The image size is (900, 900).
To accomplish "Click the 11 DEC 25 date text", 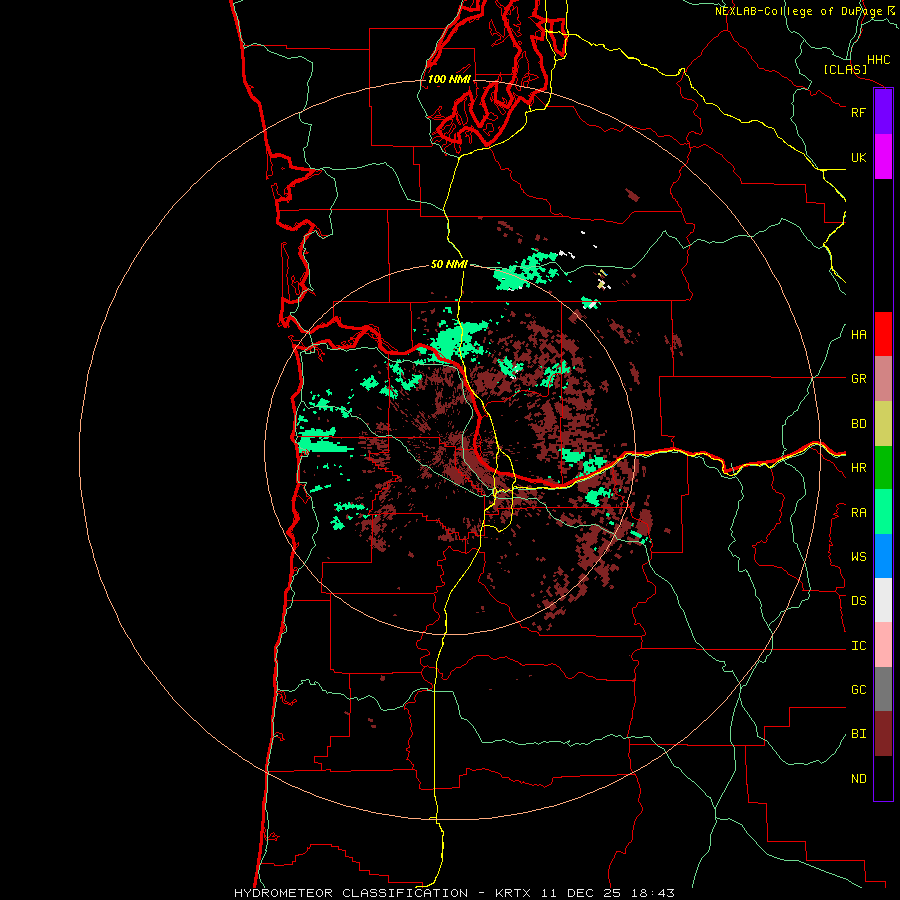I will [x=582, y=893].
